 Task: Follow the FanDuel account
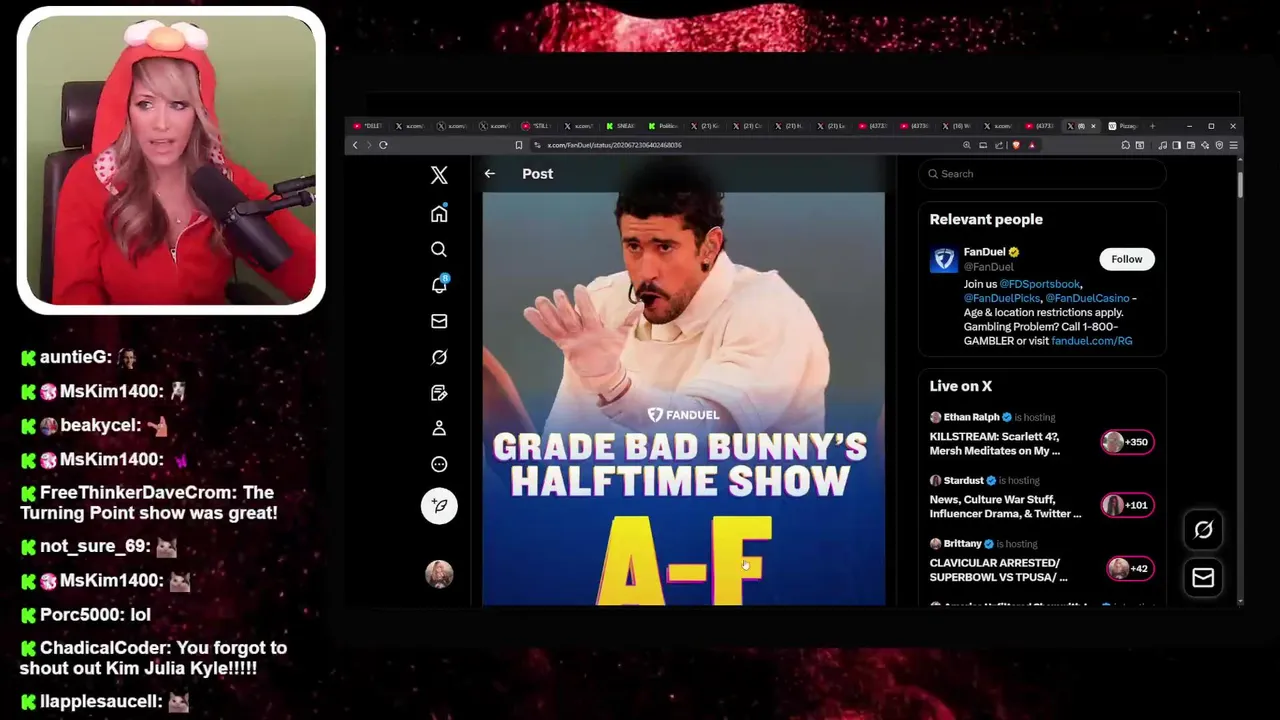[1126, 259]
